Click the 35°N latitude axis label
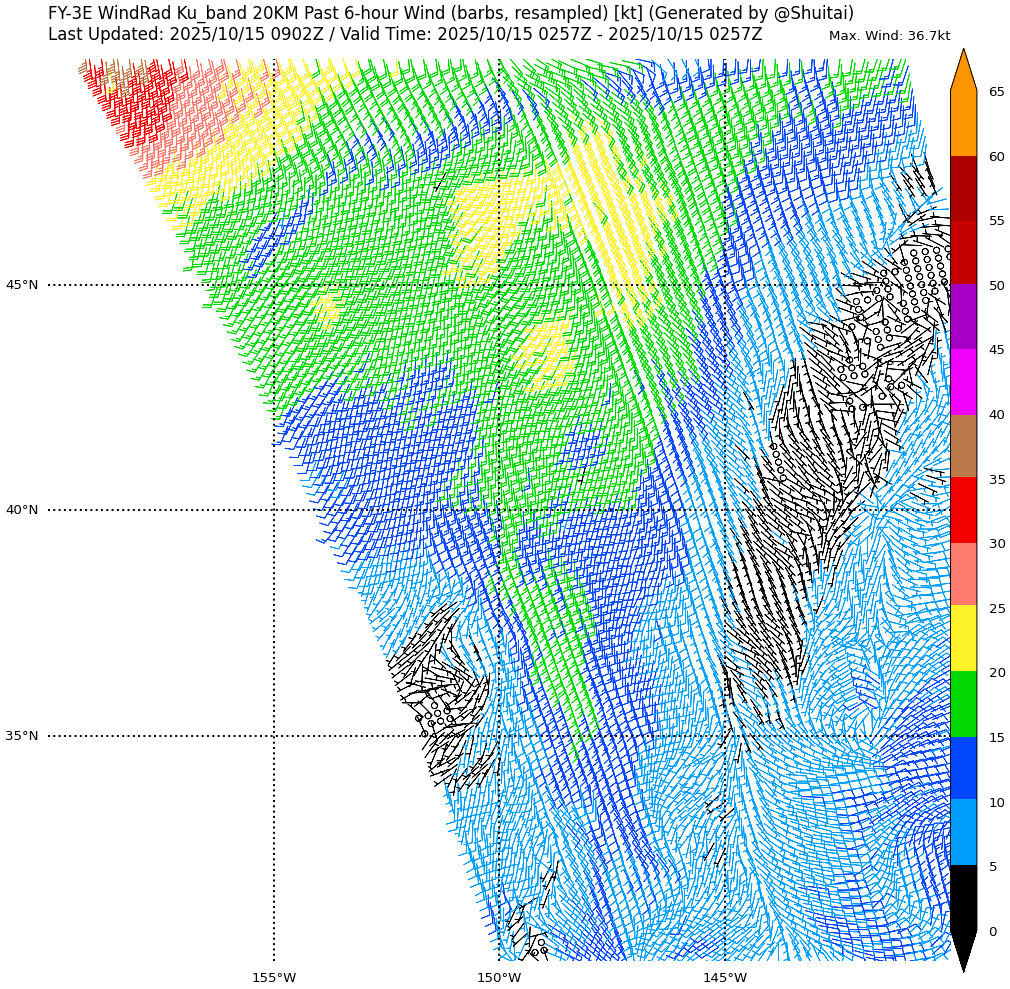 pyautogui.click(x=22, y=736)
